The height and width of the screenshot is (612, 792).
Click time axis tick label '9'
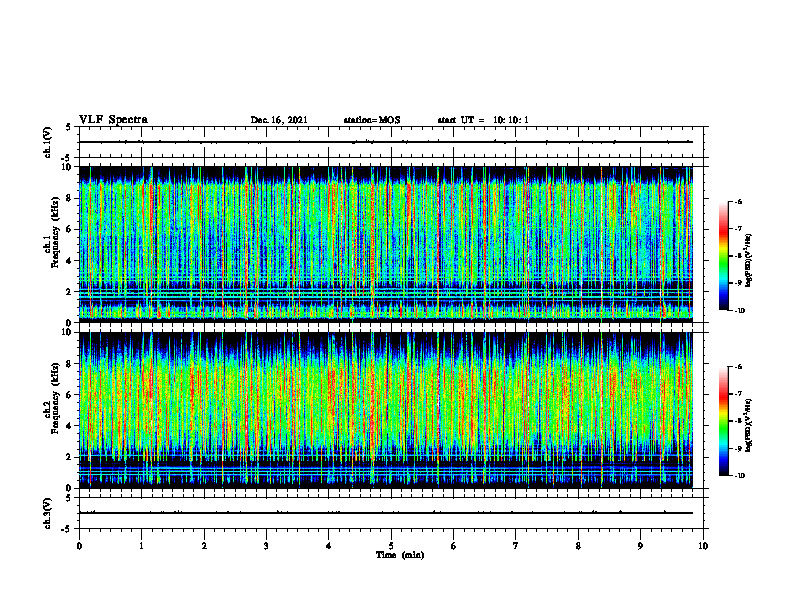640,546
